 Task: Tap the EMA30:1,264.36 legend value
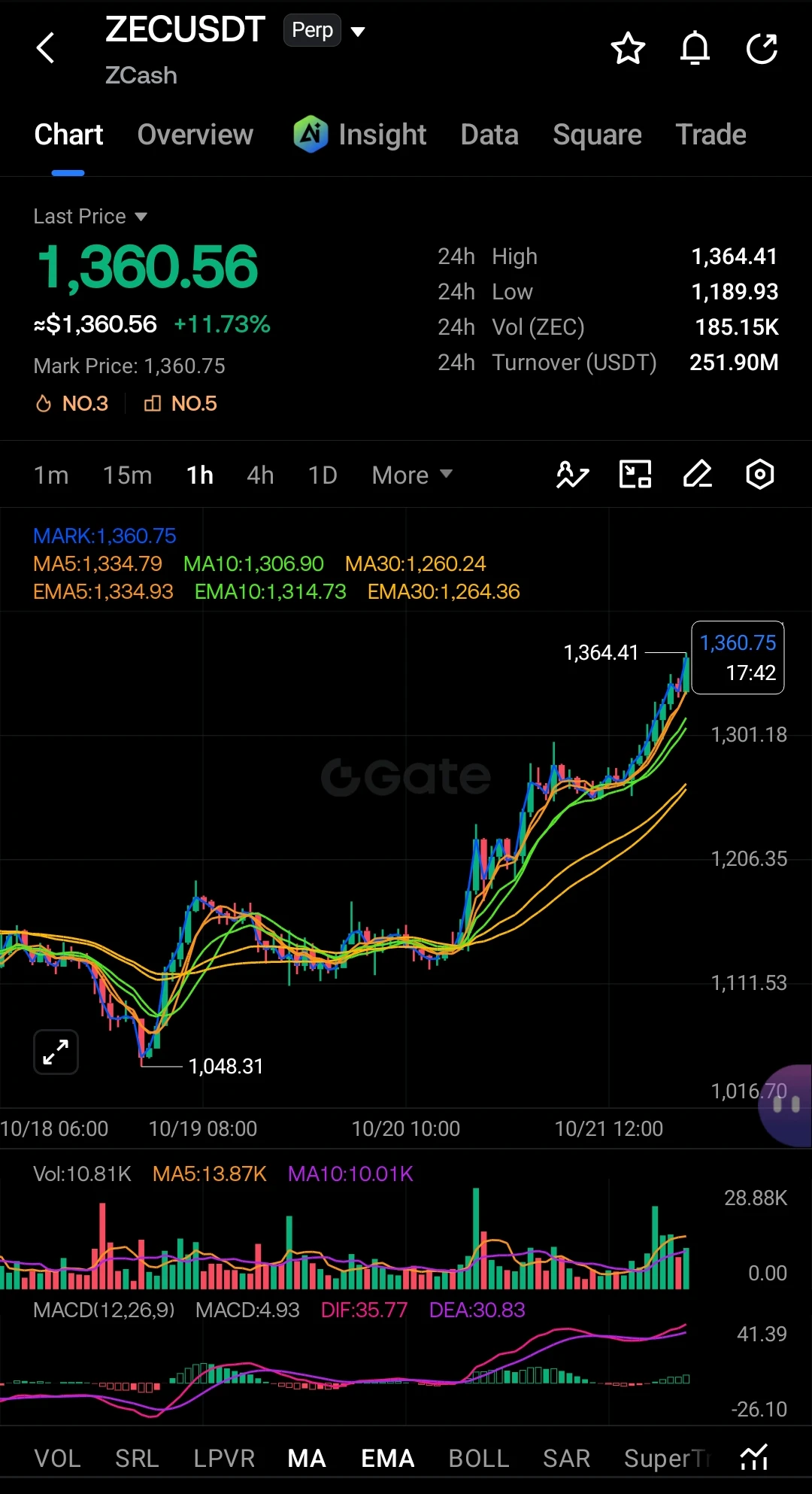coord(444,592)
